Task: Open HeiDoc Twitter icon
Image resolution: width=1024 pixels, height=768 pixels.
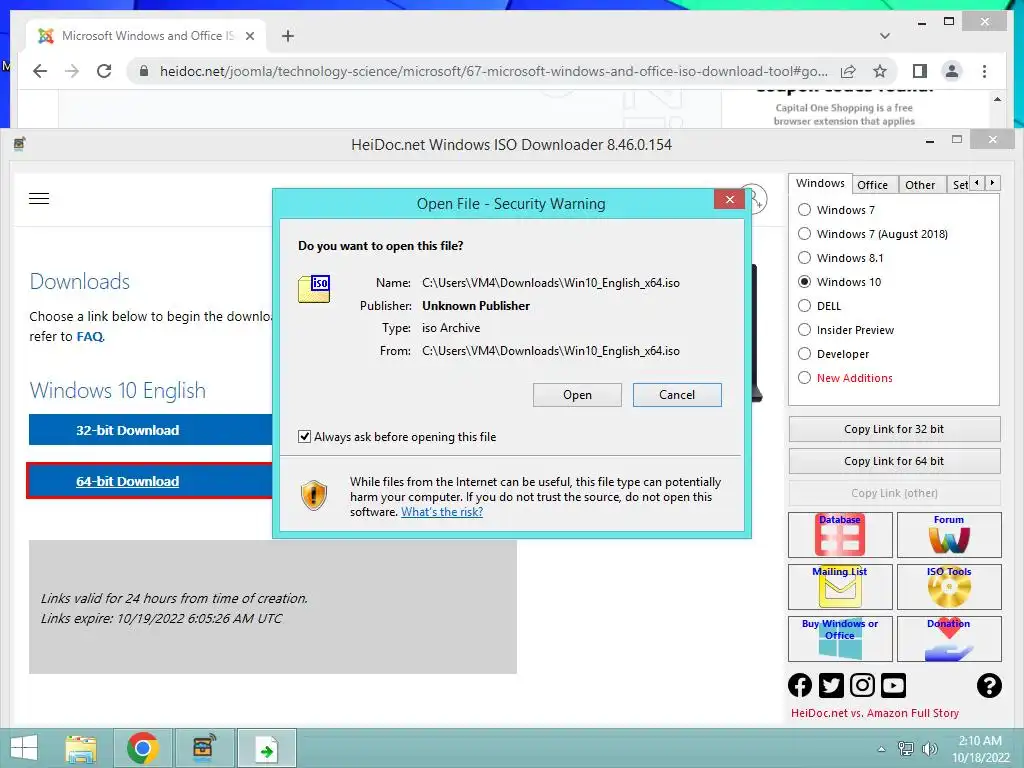Action: click(x=831, y=685)
